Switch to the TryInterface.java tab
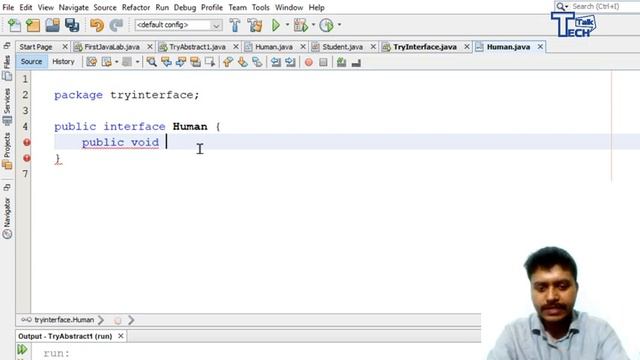The width and height of the screenshot is (640, 360). [424, 47]
